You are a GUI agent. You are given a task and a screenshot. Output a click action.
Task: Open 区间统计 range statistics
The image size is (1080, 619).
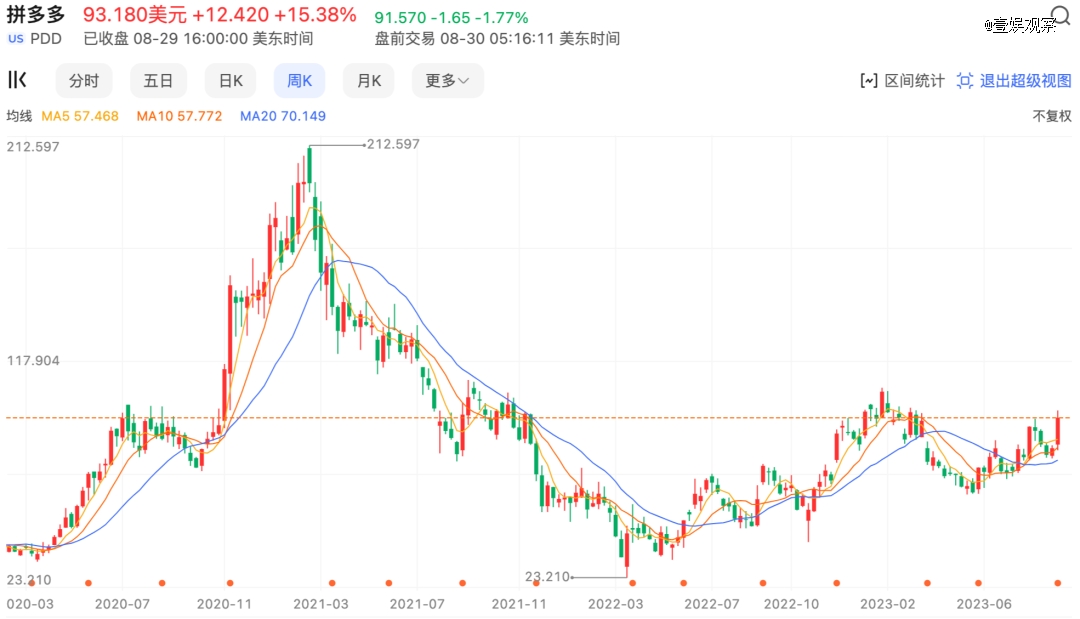(x=902, y=81)
